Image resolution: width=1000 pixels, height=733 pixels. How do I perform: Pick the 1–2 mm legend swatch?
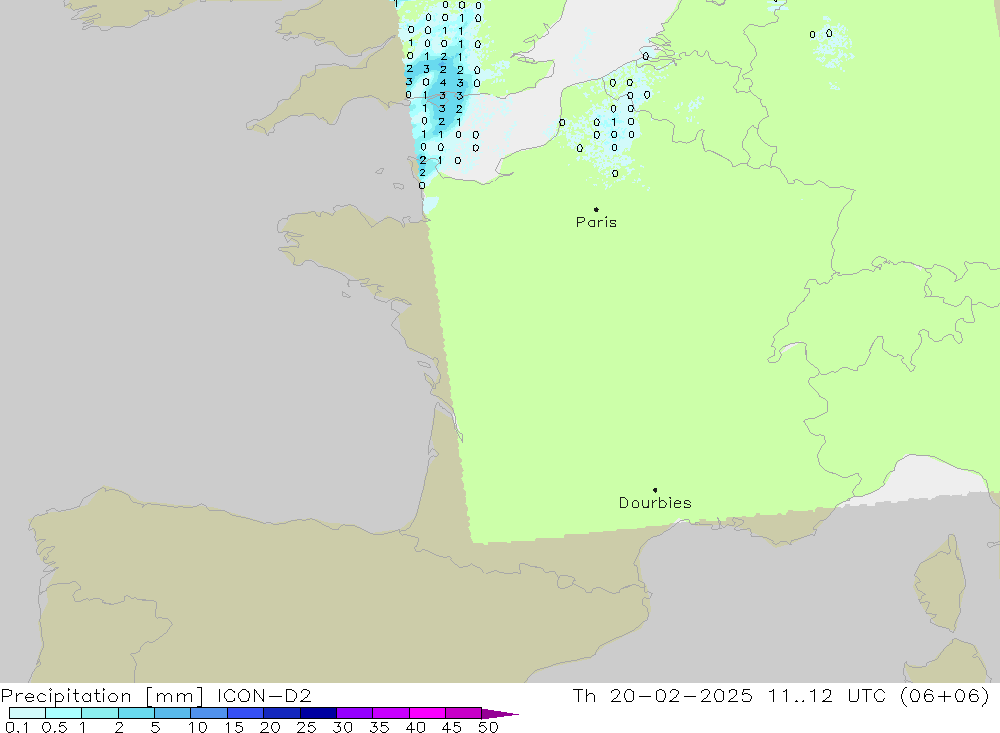click(x=100, y=713)
